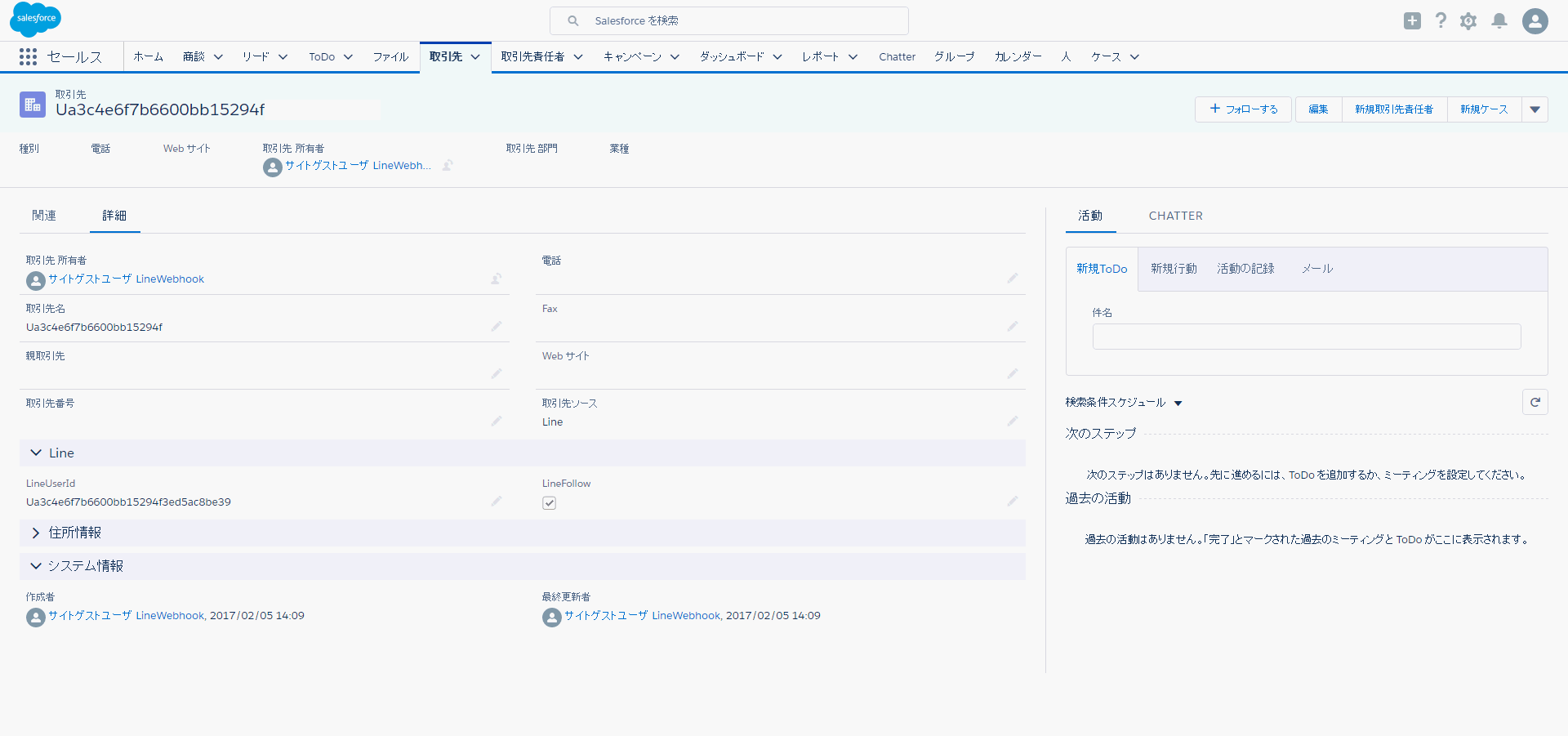
Task: Select the 新規行動 activity tab
Action: click(x=1174, y=269)
